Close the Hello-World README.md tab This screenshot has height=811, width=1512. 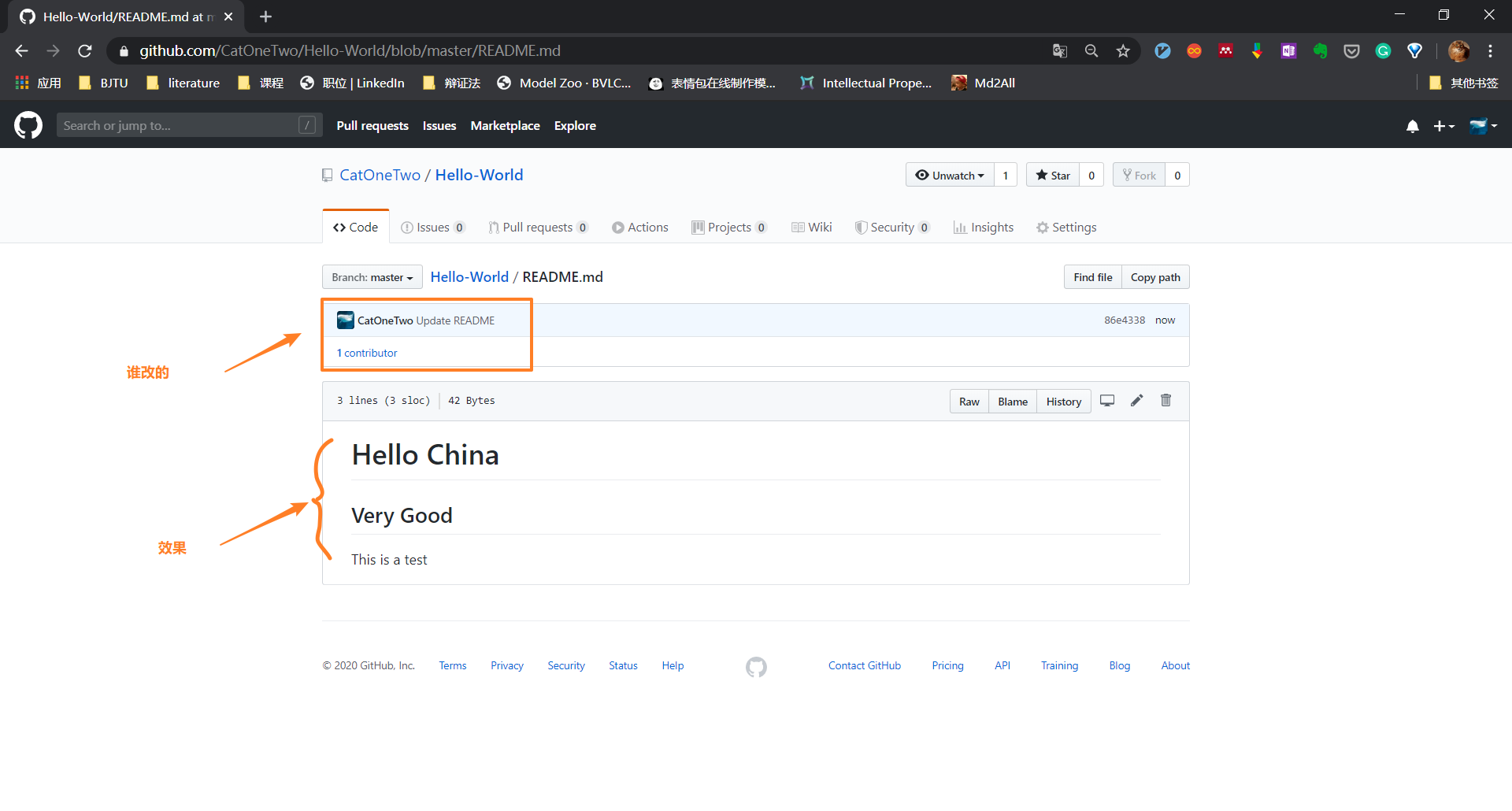tap(228, 17)
